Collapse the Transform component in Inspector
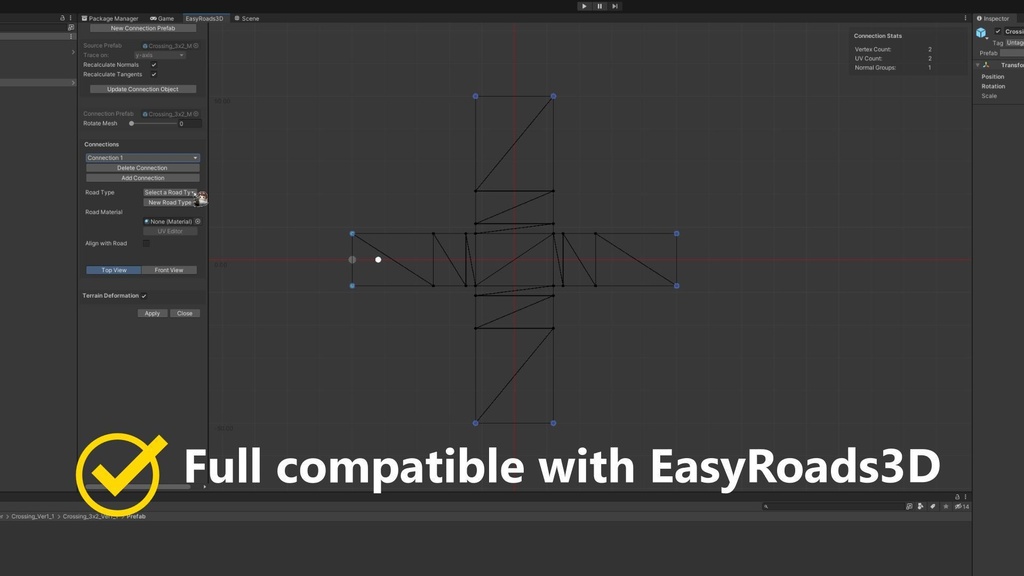The height and width of the screenshot is (576, 1024). pyautogui.click(x=976, y=65)
